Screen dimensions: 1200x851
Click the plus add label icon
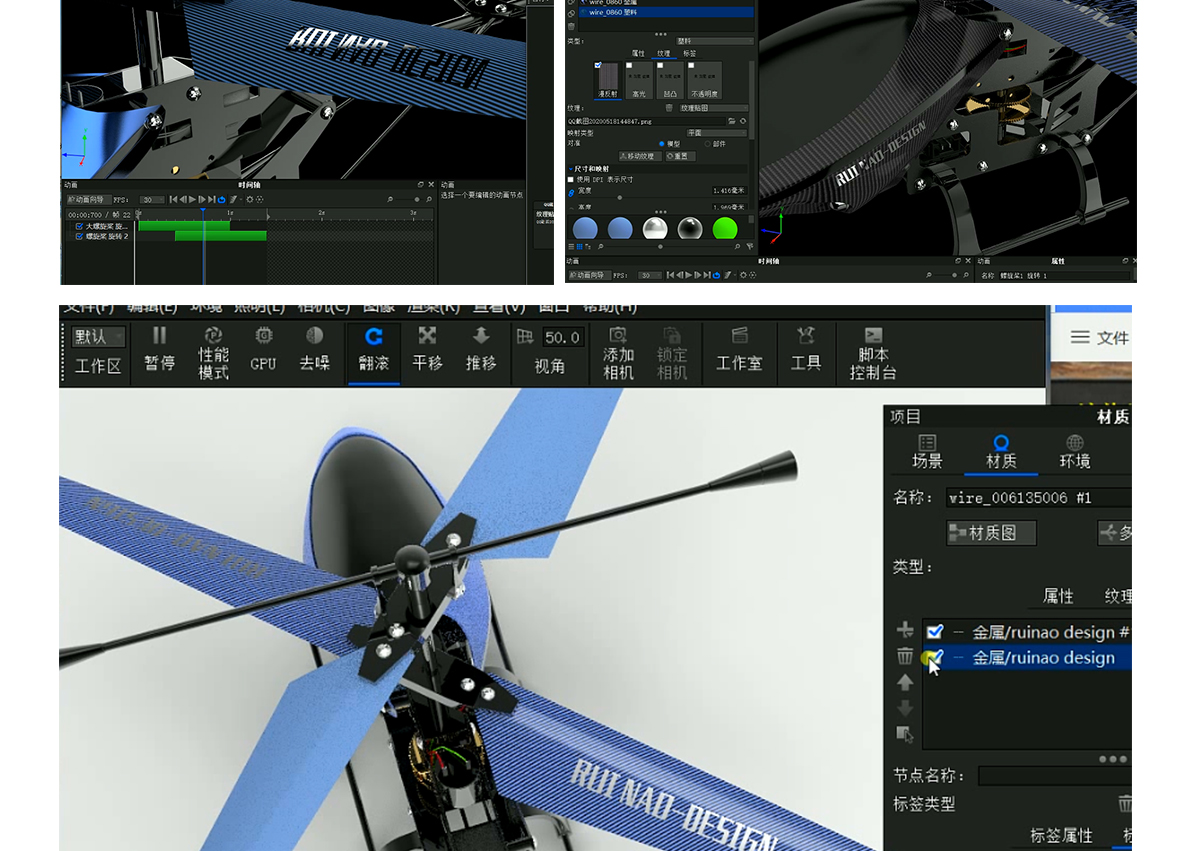point(905,630)
